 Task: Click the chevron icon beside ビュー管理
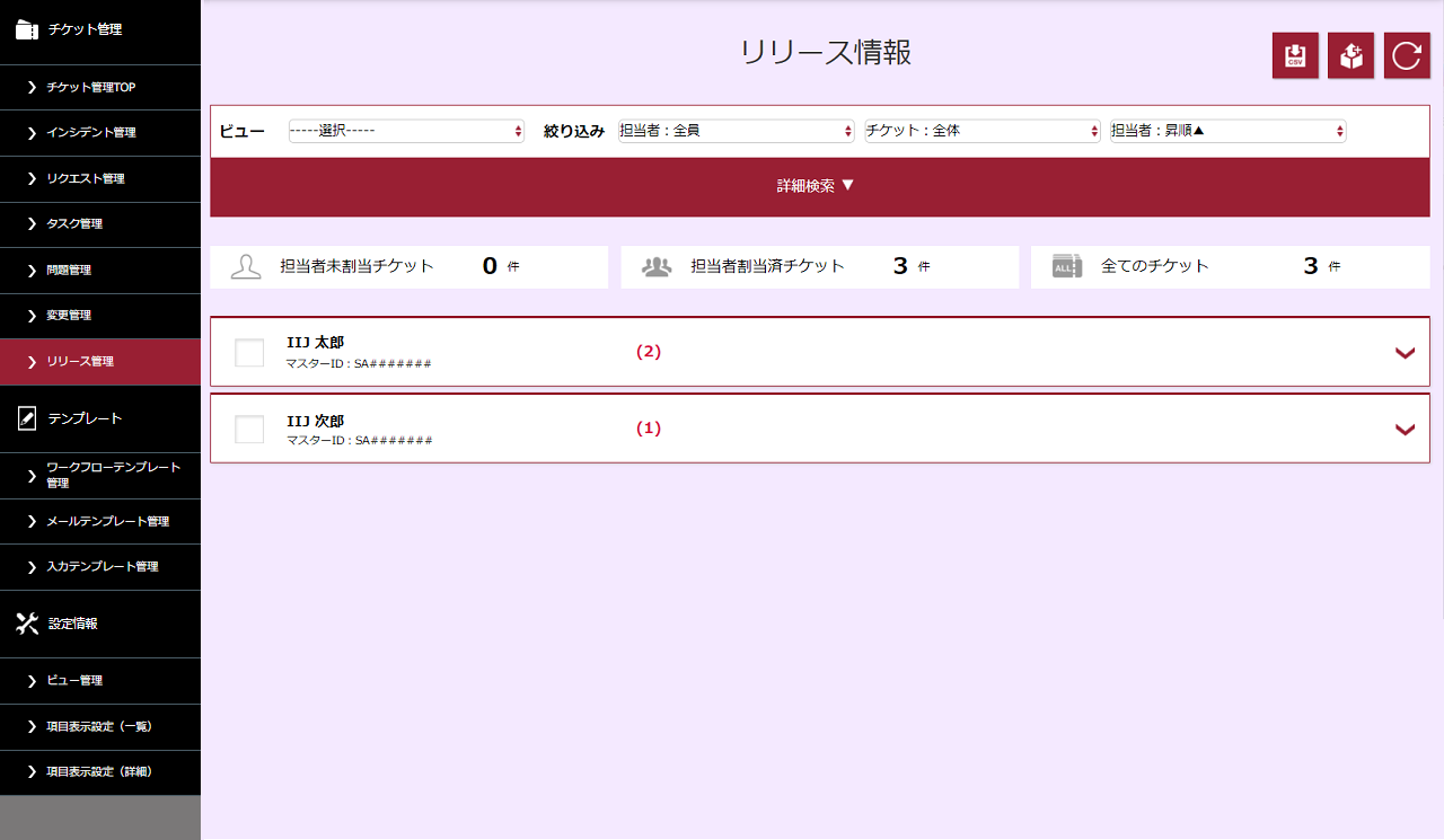point(32,681)
